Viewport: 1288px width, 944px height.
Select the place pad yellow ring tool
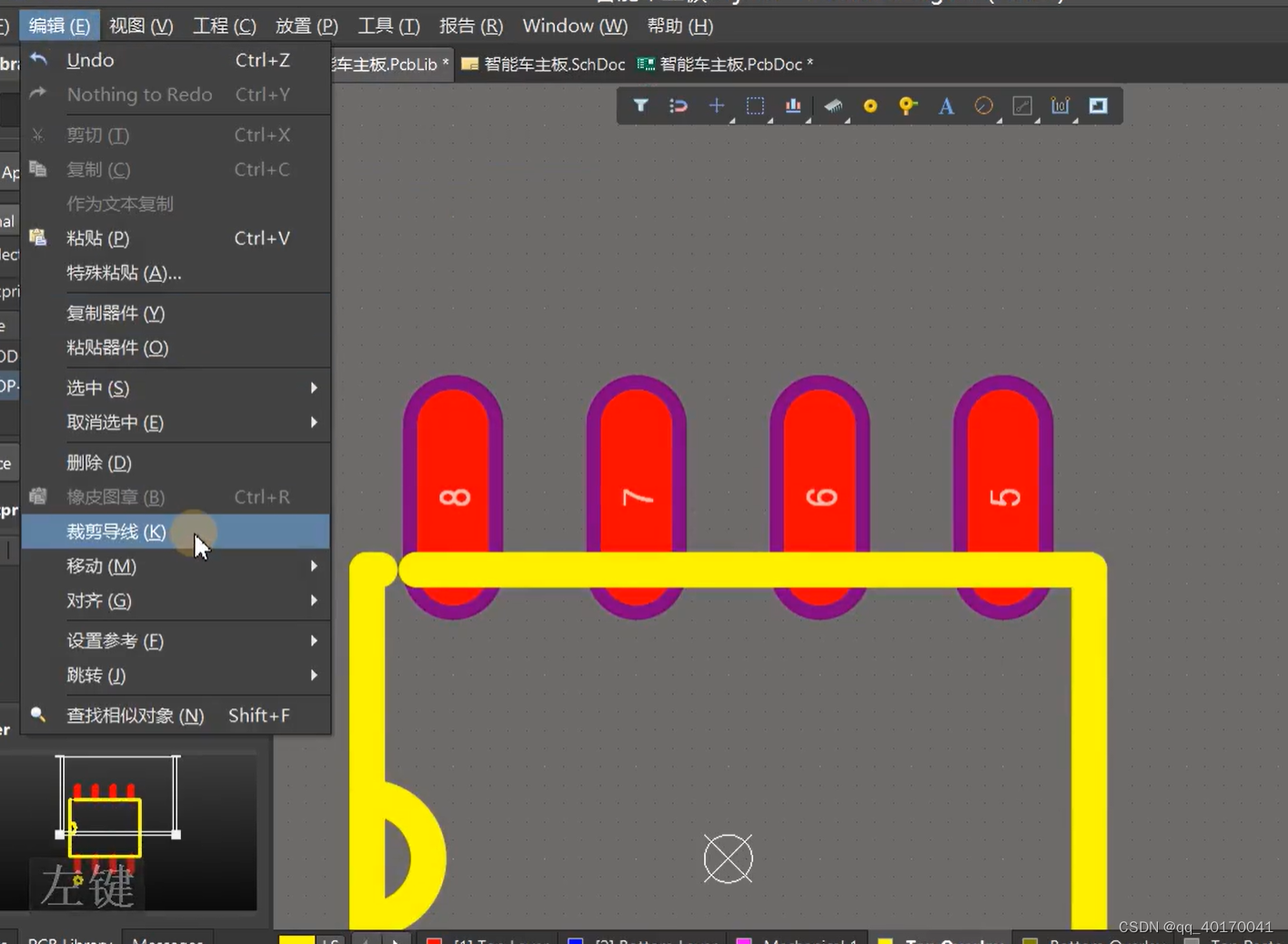(x=870, y=105)
